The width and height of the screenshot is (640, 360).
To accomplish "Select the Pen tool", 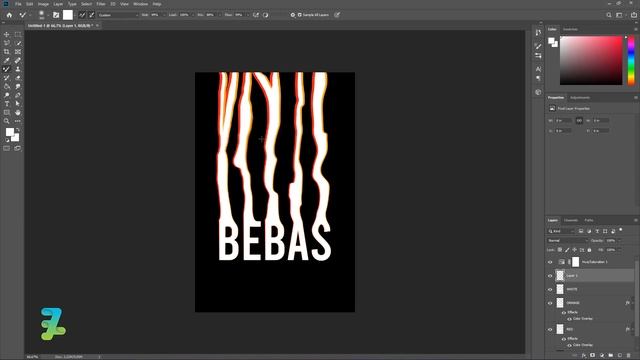I will (x=18, y=95).
